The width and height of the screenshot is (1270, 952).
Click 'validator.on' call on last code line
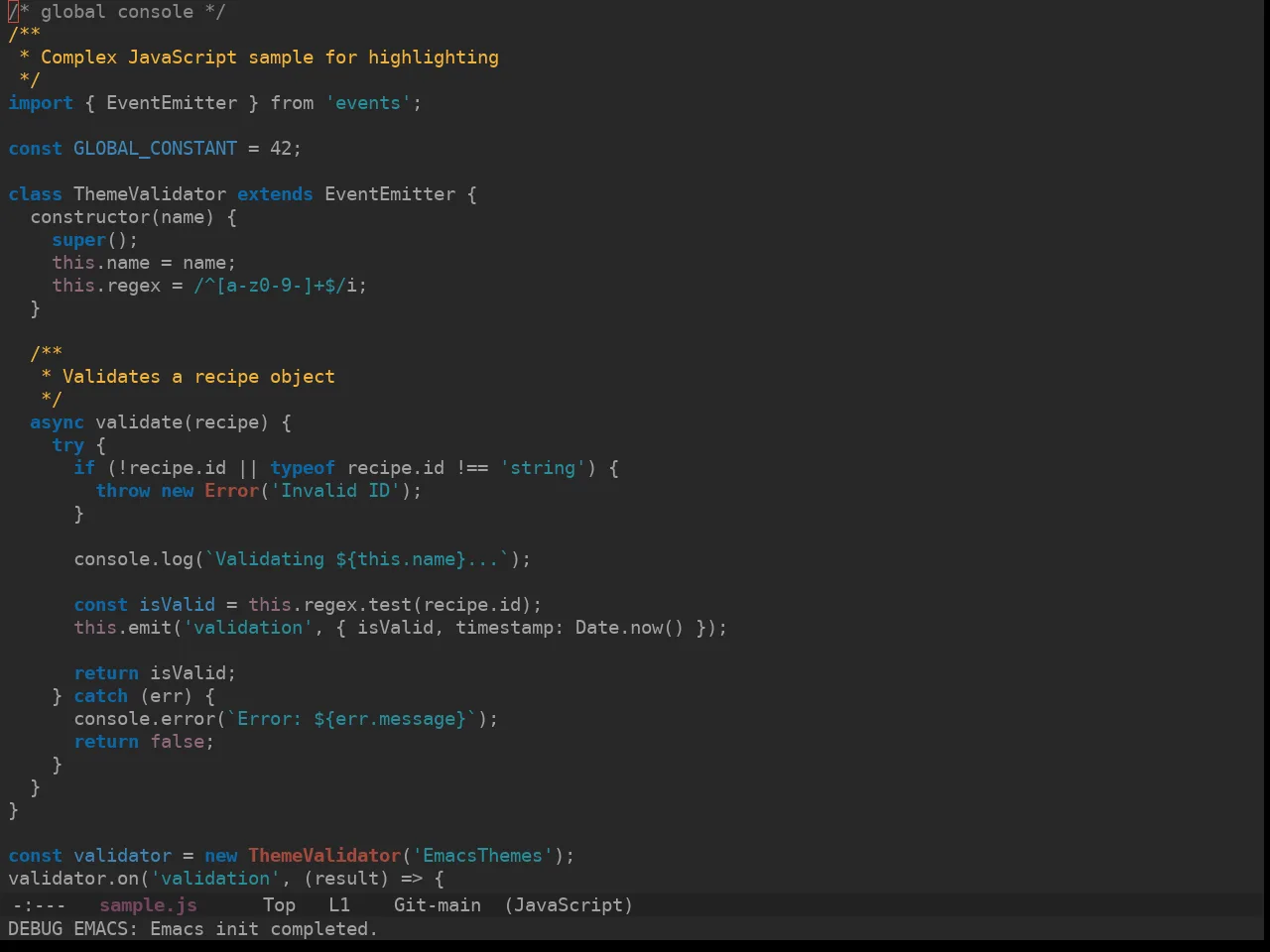pos(73,879)
